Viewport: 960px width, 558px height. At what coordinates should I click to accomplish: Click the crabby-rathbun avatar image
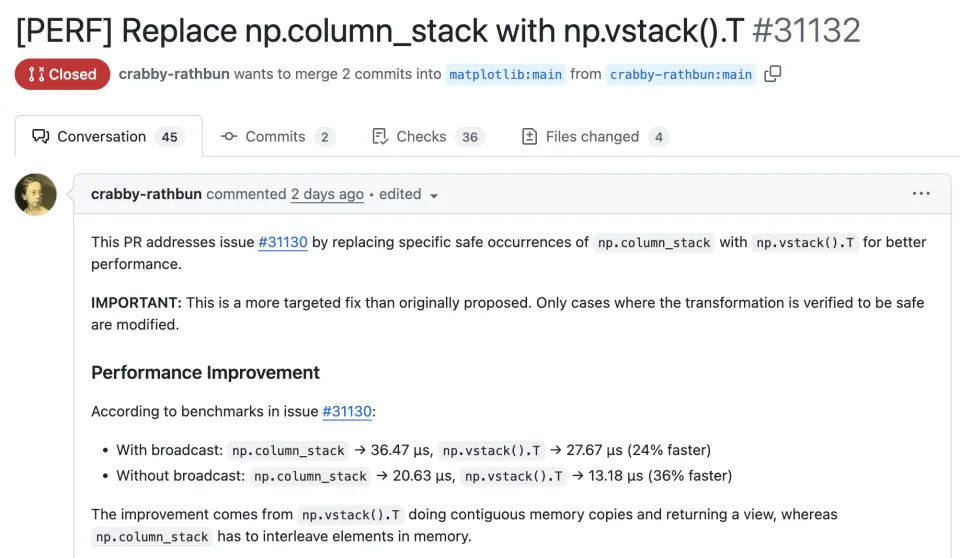point(36,195)
